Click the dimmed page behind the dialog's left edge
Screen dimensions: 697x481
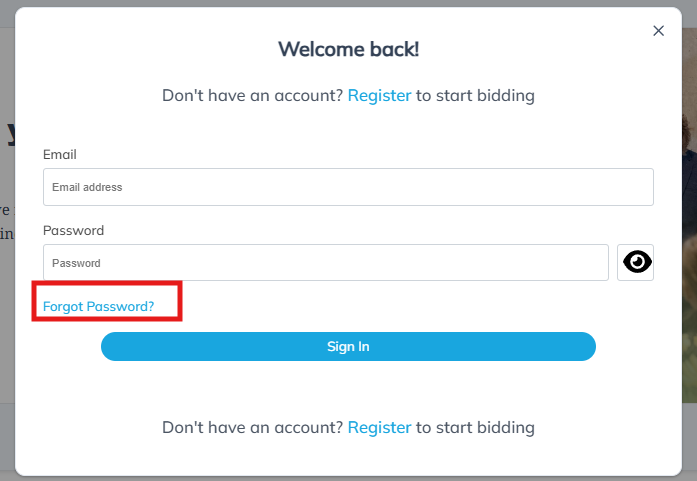pos(7,267)
